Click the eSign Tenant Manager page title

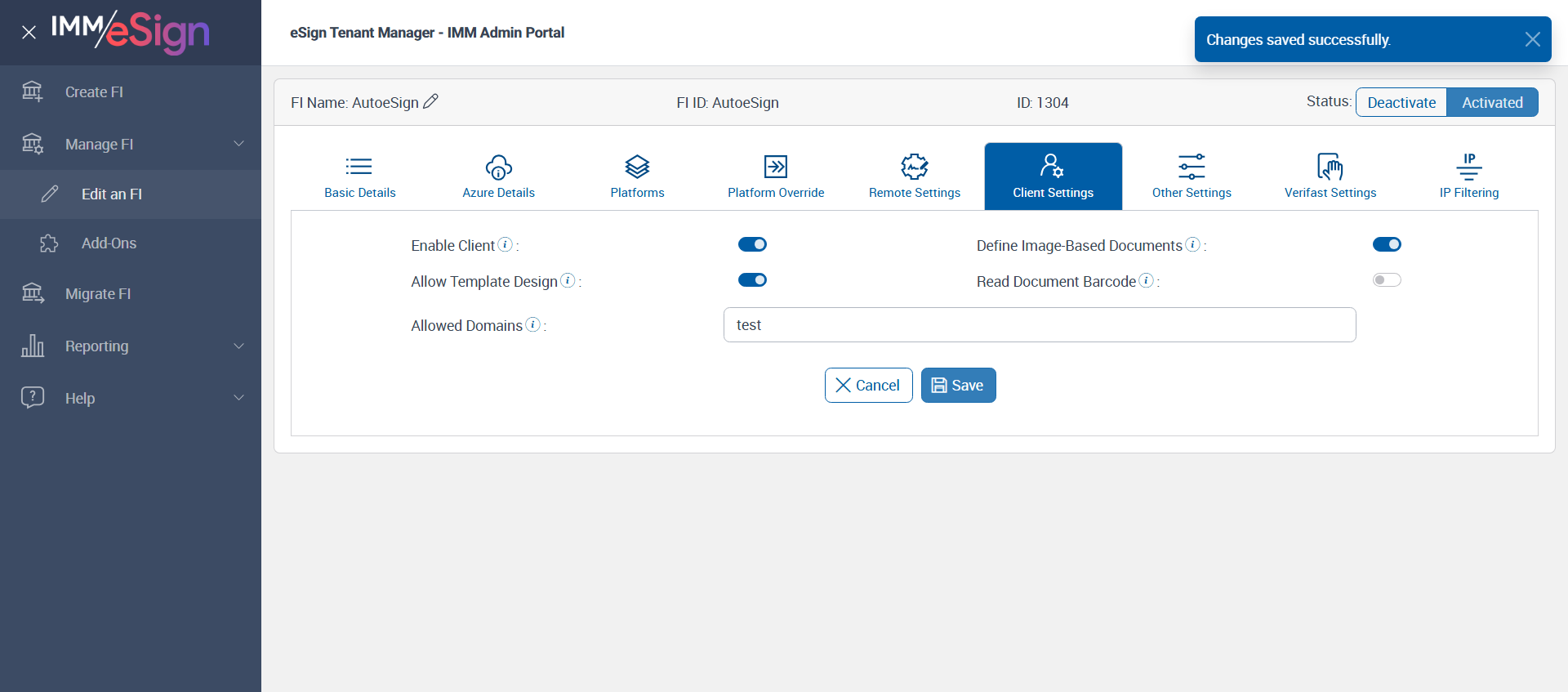click(x=427, y=33)
